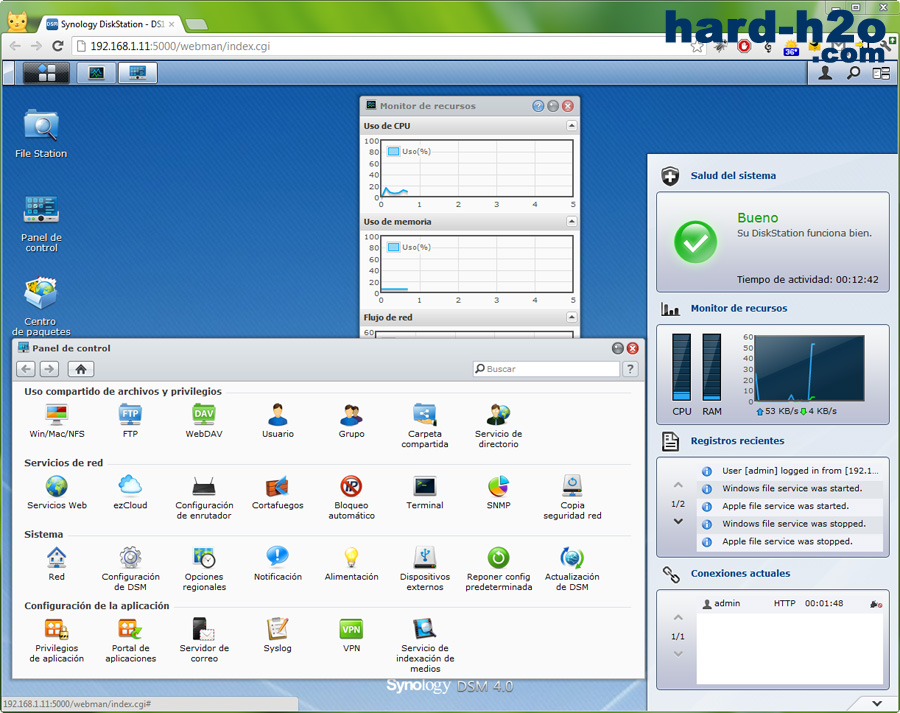Open Dispositivos externos
900x713 pixels.
coord(425,568)
